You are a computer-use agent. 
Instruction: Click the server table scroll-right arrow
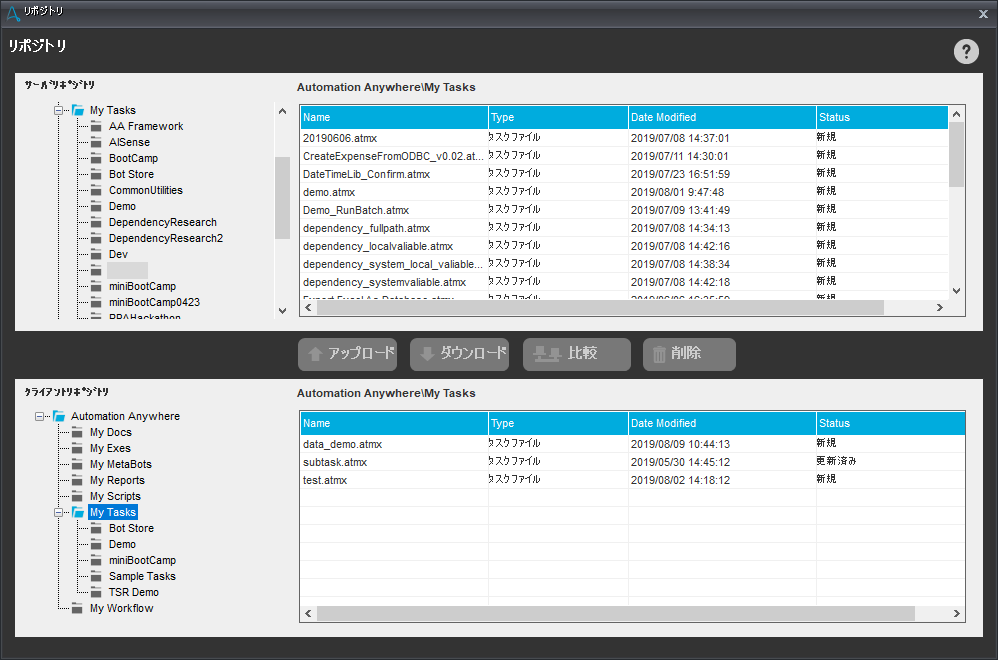[940, 308]
